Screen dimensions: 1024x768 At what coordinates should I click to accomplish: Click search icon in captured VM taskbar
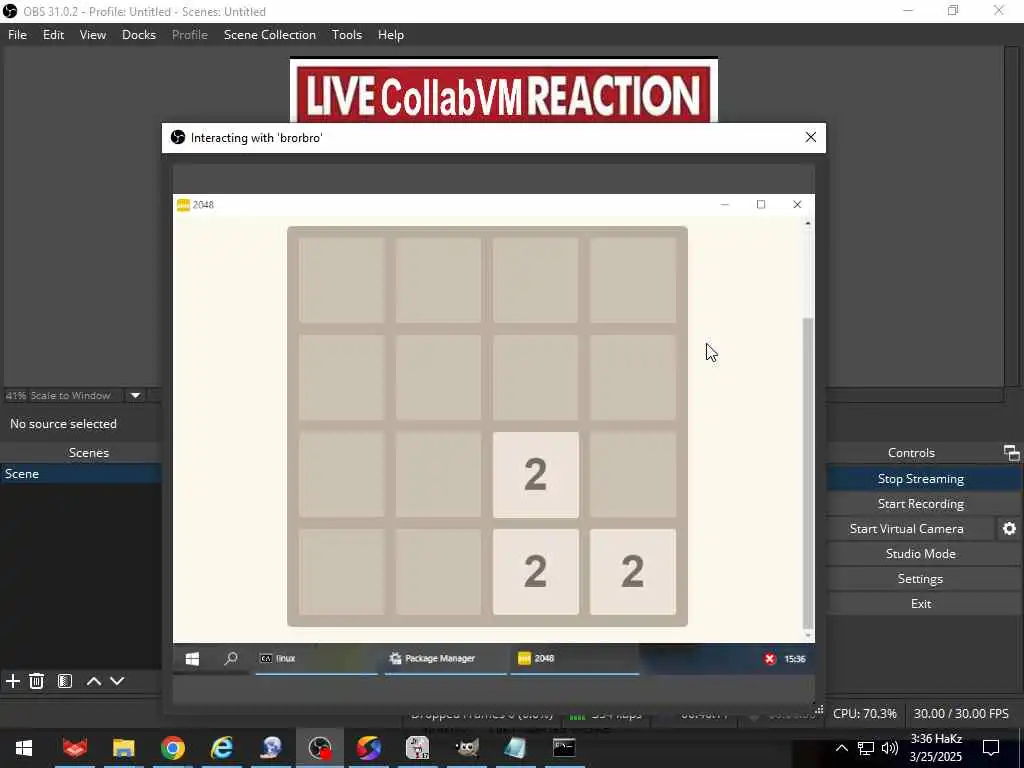(231, 658)
